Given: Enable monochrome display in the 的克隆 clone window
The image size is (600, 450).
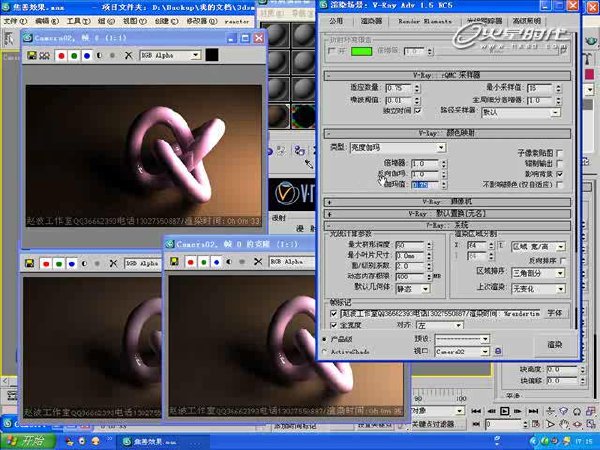Looking at the screenshot, I should (242, 262).
